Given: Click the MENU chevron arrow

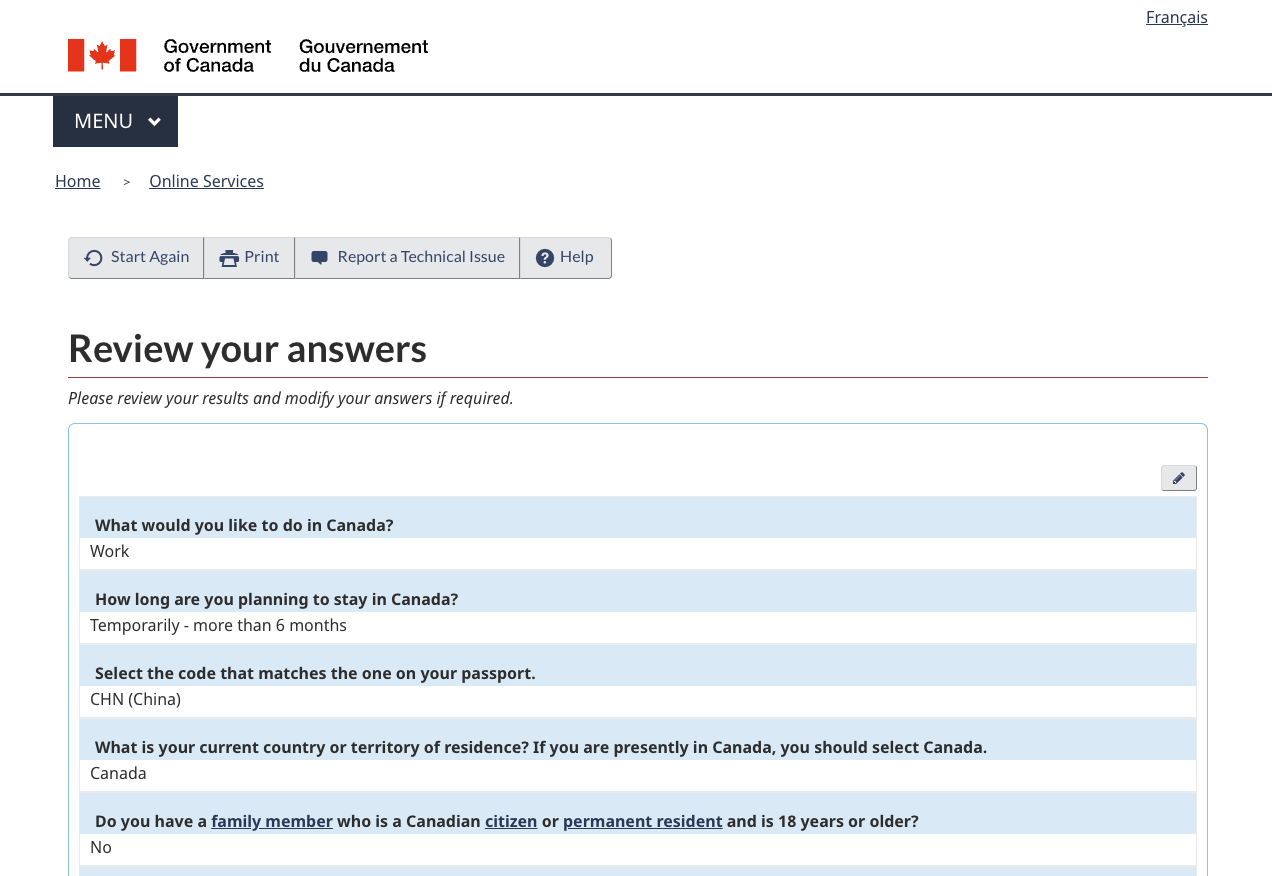Looking at the screenshot, I should coord(154,122).
